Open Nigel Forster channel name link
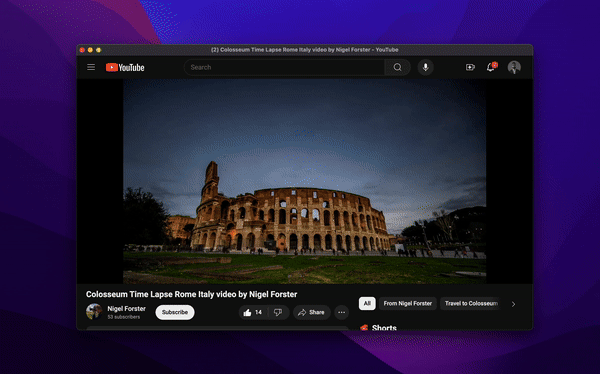 point(126,309)
